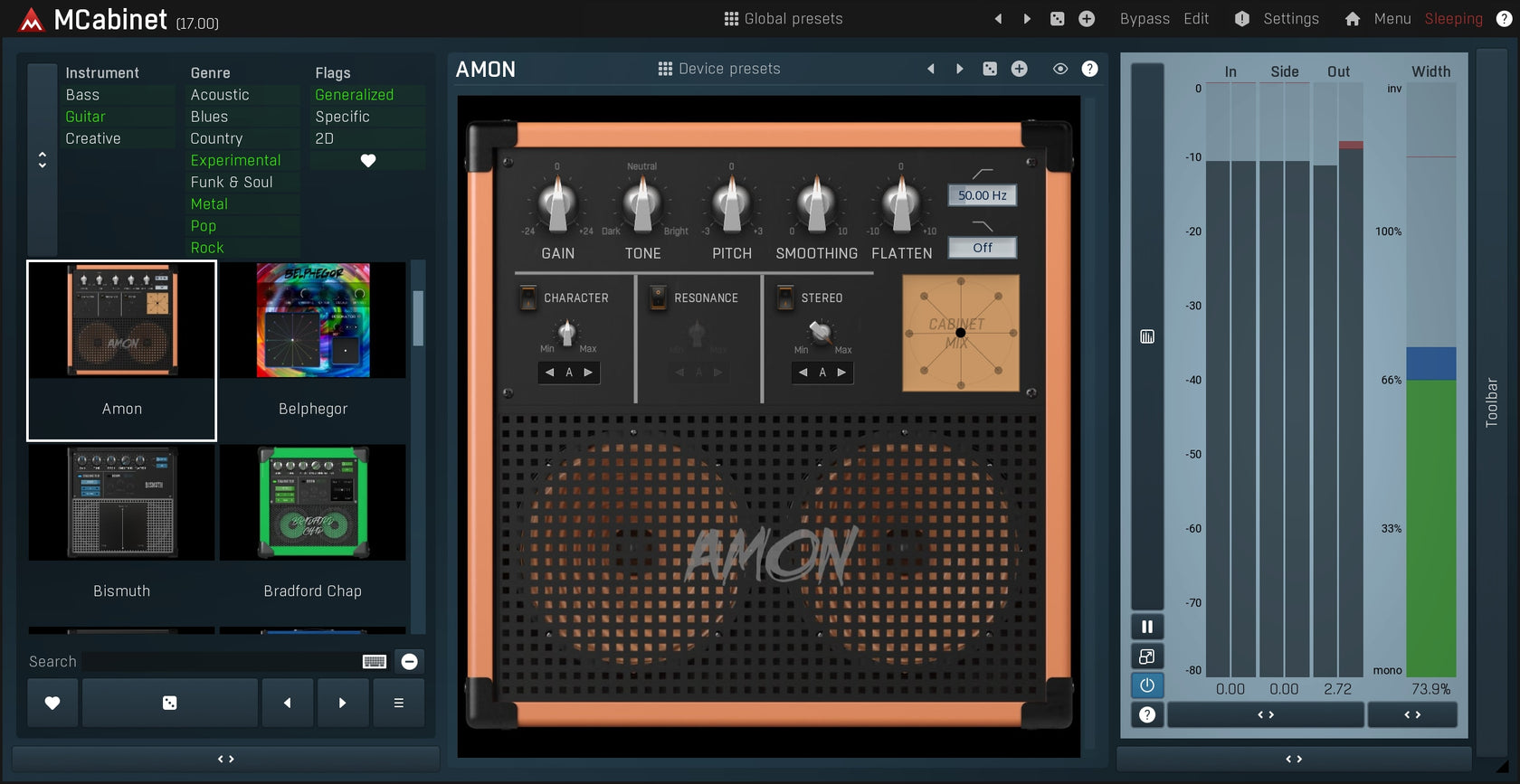Open the Device presets dropdown

(718, 69)
